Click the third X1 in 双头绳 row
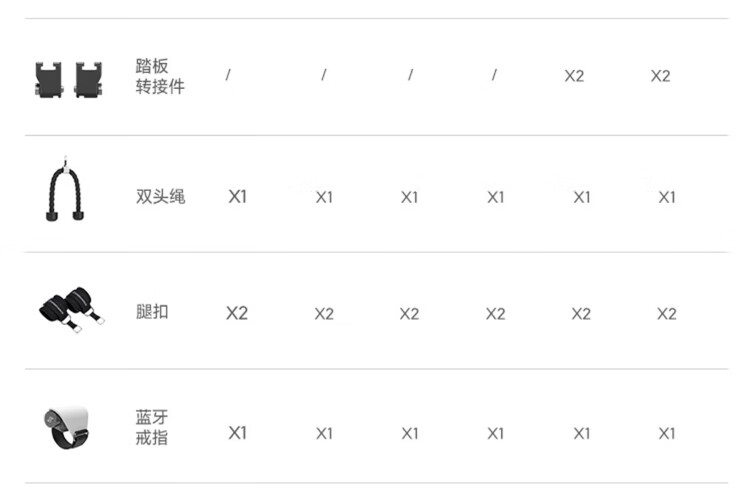The image size is (750, 502). [x=409, y=197]
